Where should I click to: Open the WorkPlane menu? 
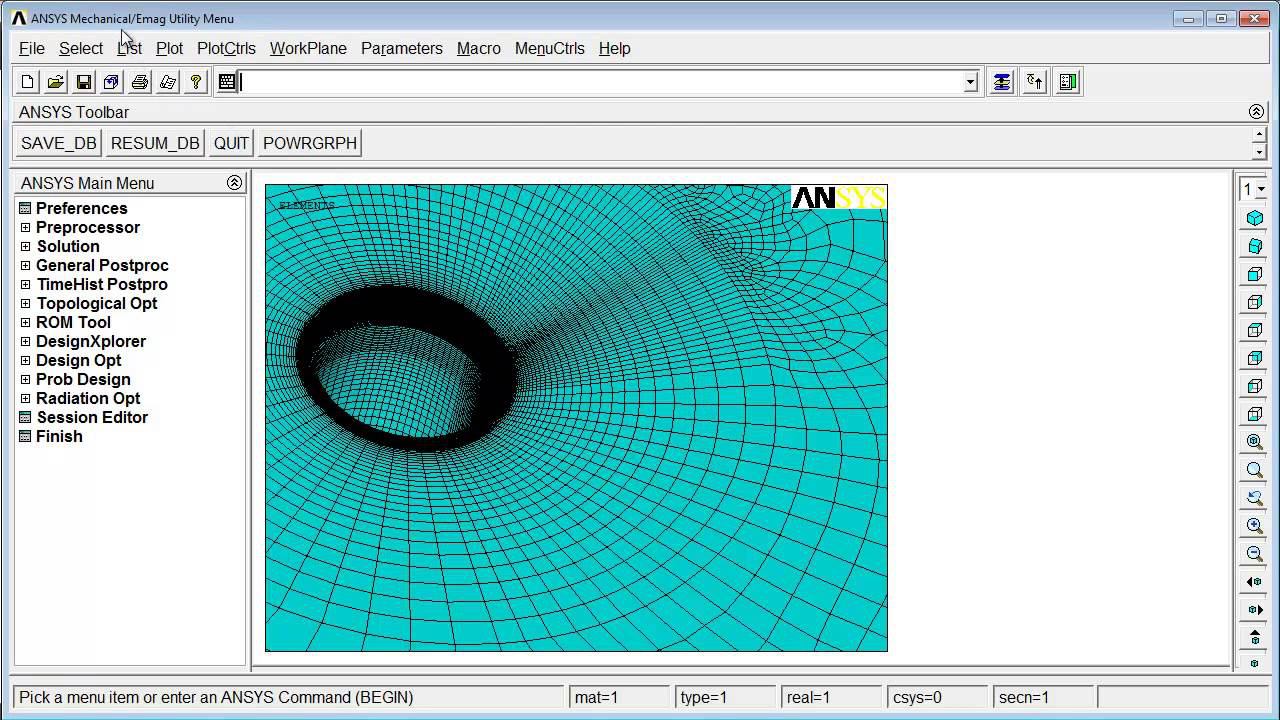pos(308,48)
